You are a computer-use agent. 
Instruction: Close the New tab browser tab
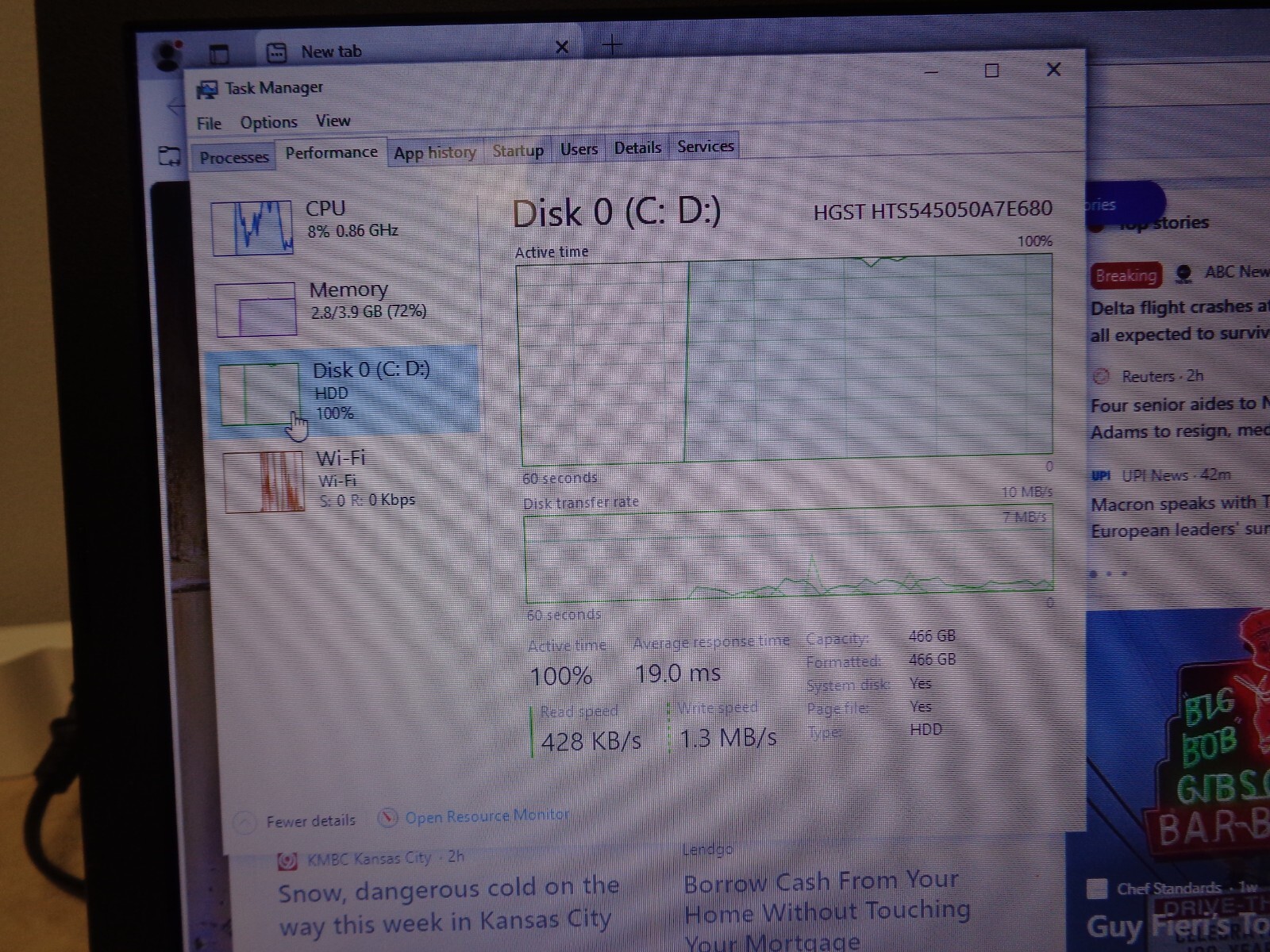(562, 48)
